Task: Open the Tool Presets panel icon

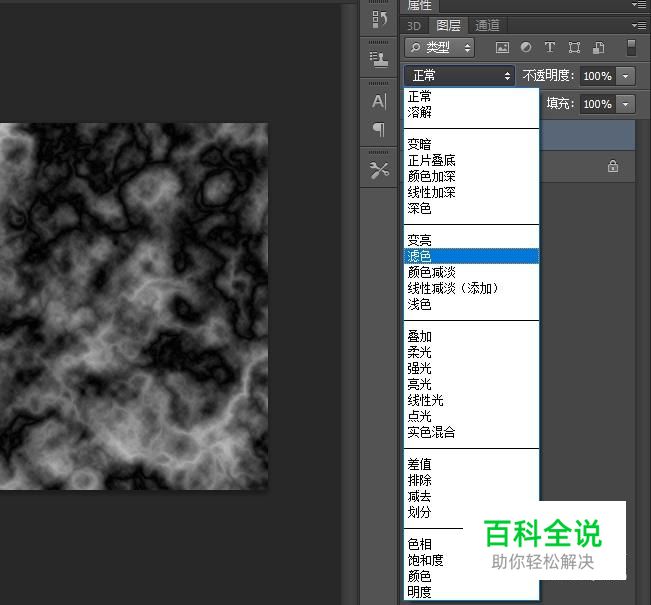Action: 379,170
